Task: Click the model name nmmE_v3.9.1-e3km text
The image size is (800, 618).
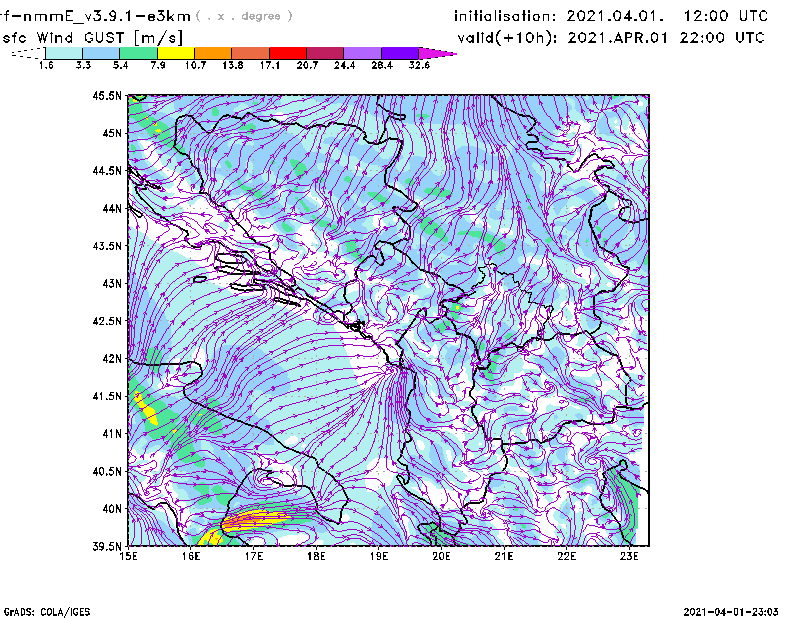Action: coord(107,16)
